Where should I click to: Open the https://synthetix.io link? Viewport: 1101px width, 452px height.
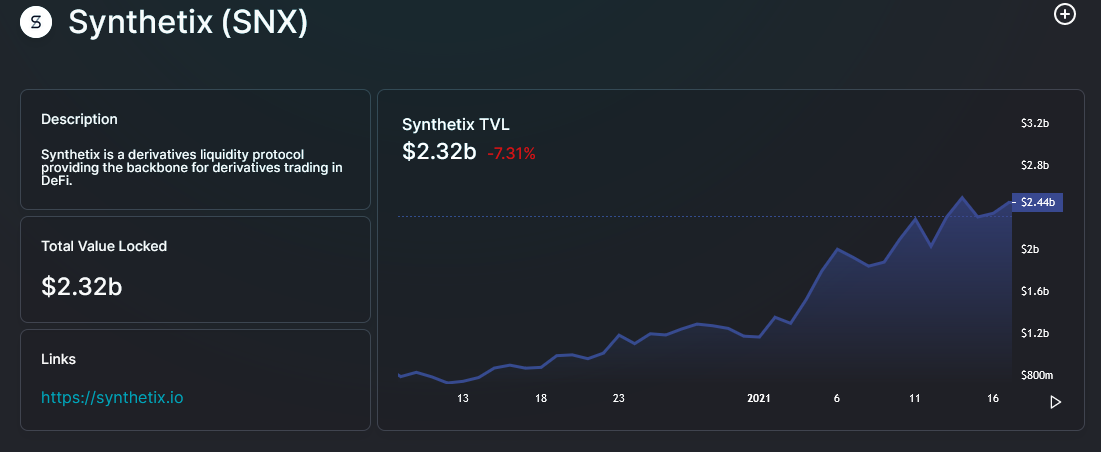click(112, 397)
